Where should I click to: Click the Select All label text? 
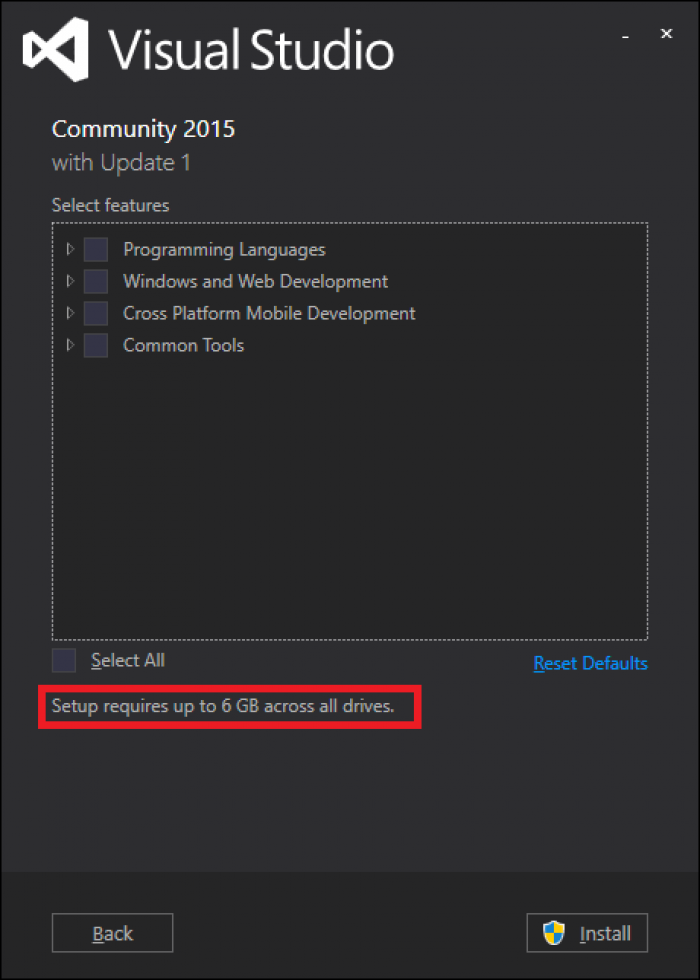[128, 660]
